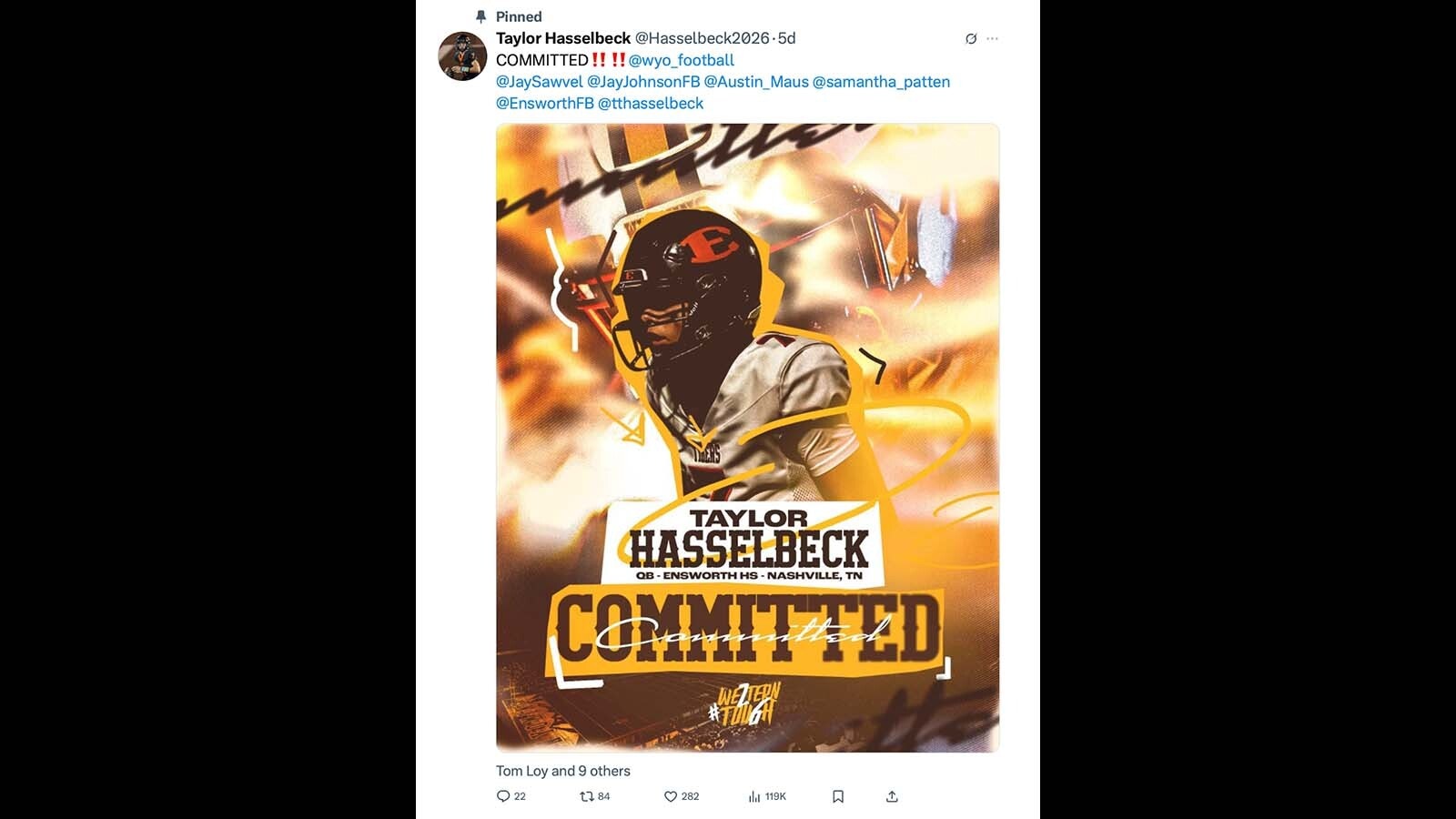Open the view analytics bar chart icon
The width and height of the screenshot is (1456, 819).
(754, 796)
